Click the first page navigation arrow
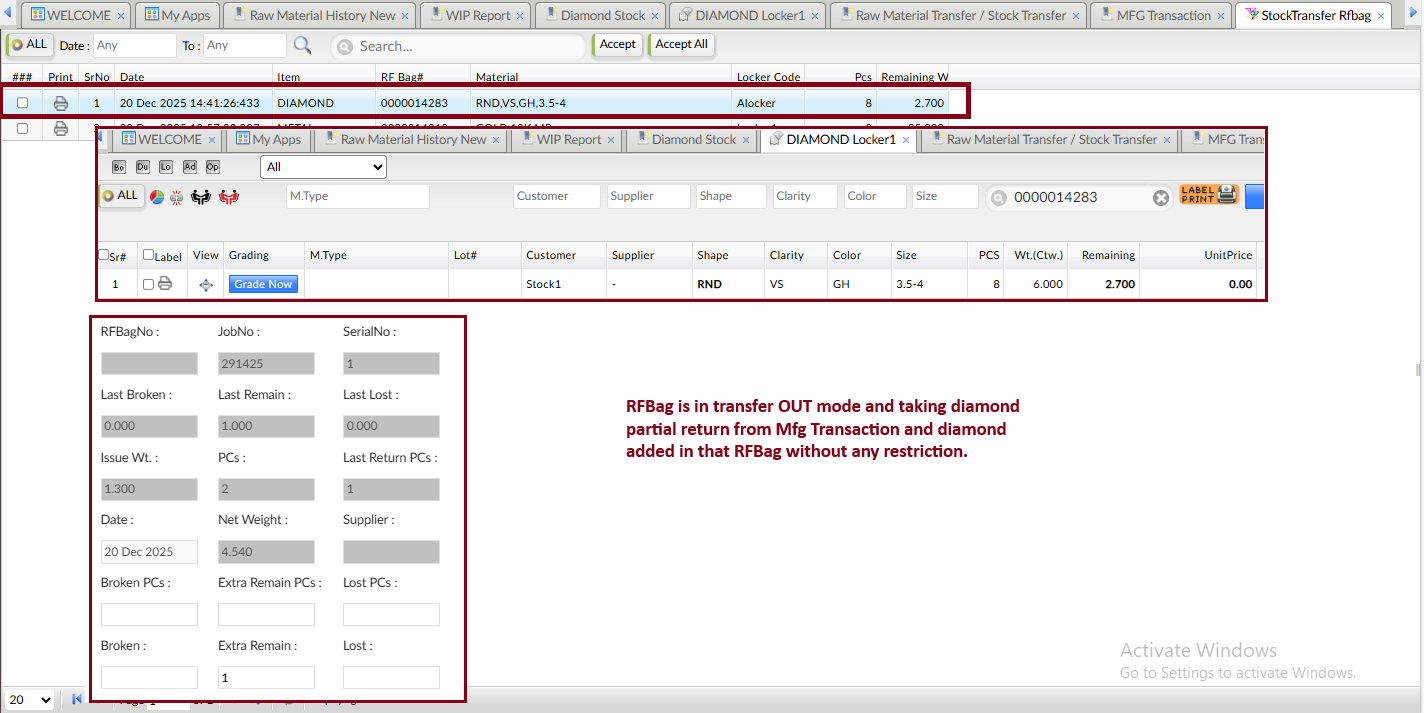Viewport: 1424px width, 713px height. (77, 700)
